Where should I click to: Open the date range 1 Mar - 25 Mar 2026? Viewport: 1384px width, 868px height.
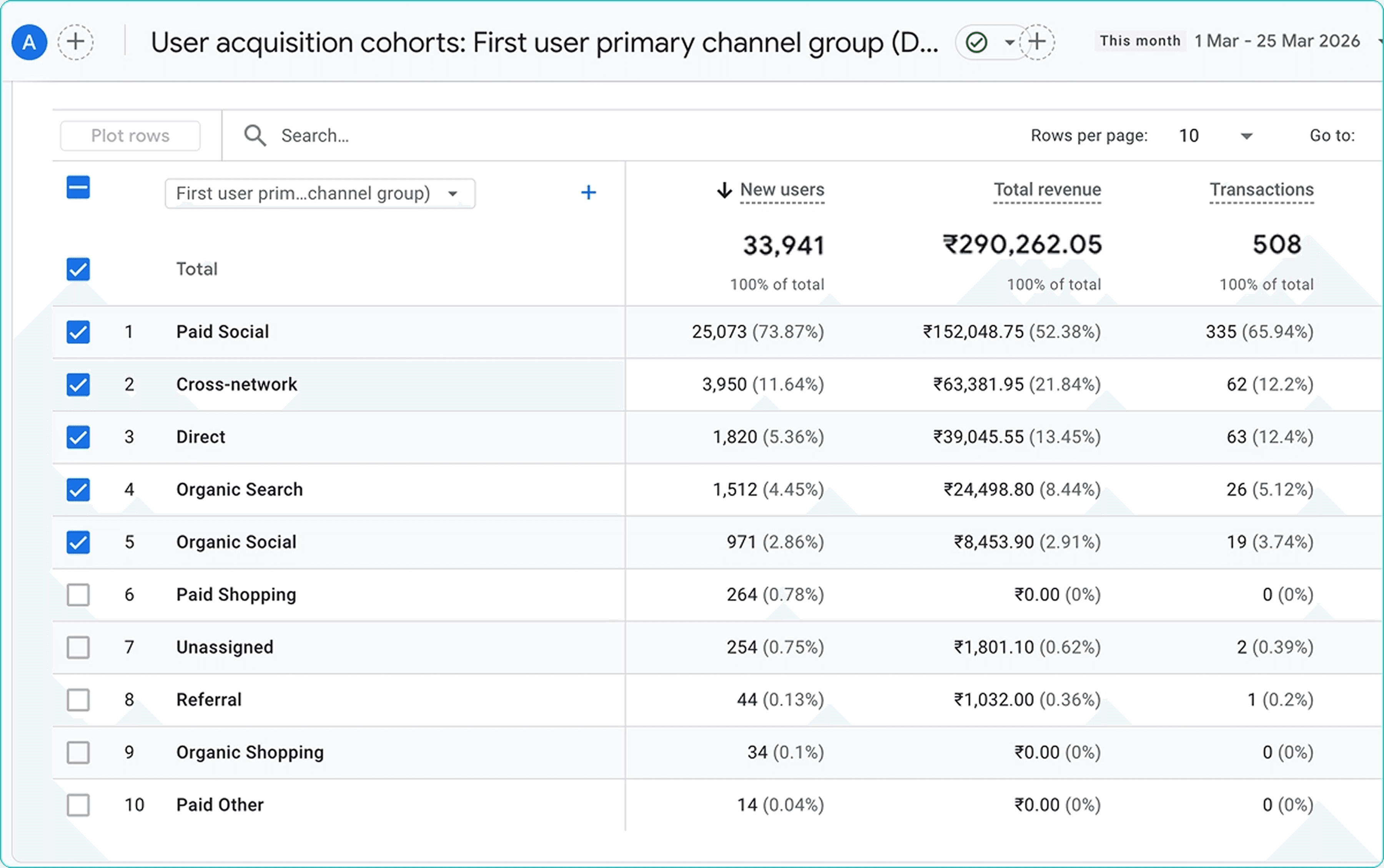click(1277, 41)
